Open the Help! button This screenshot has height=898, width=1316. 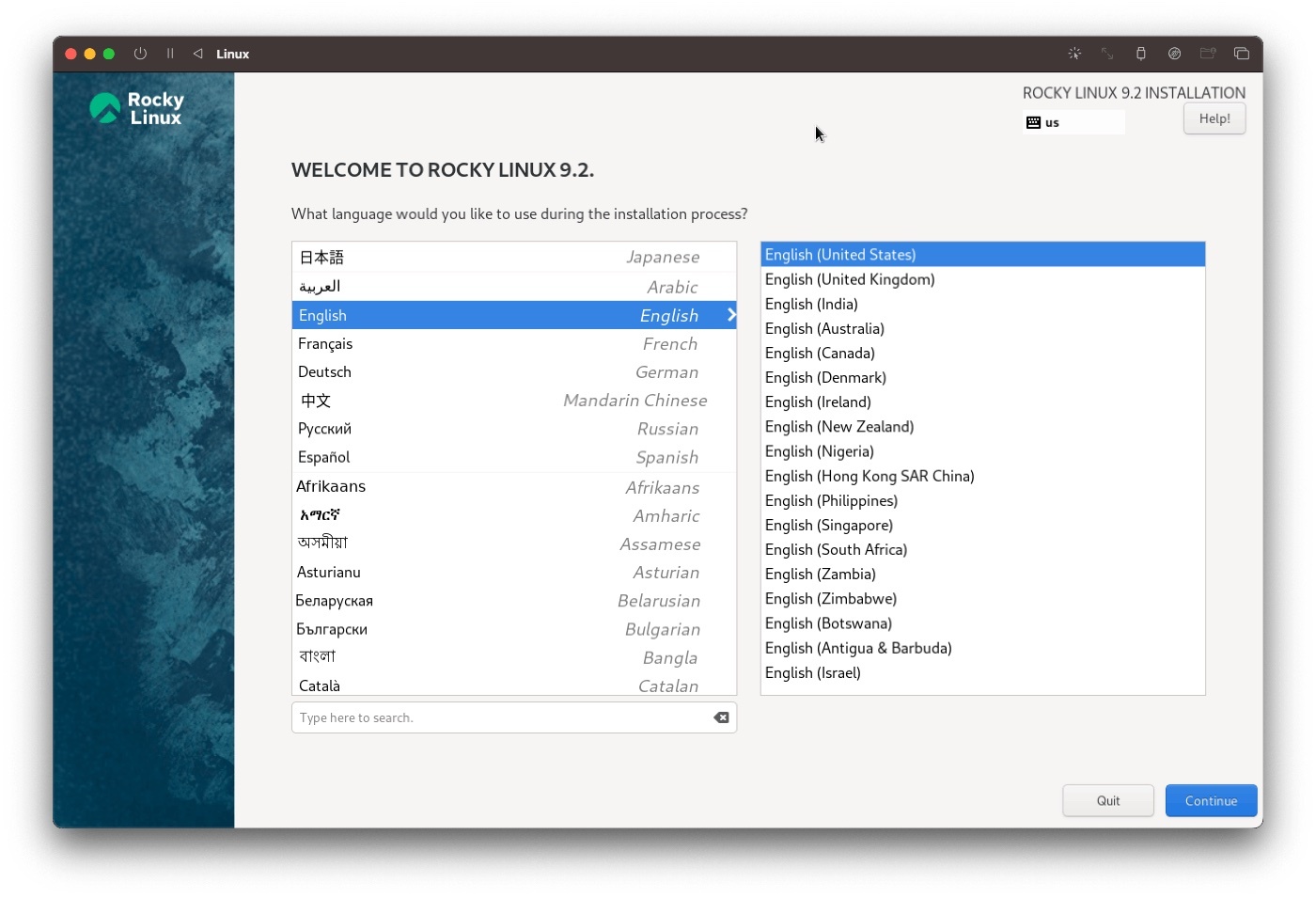pos(1214,118)
